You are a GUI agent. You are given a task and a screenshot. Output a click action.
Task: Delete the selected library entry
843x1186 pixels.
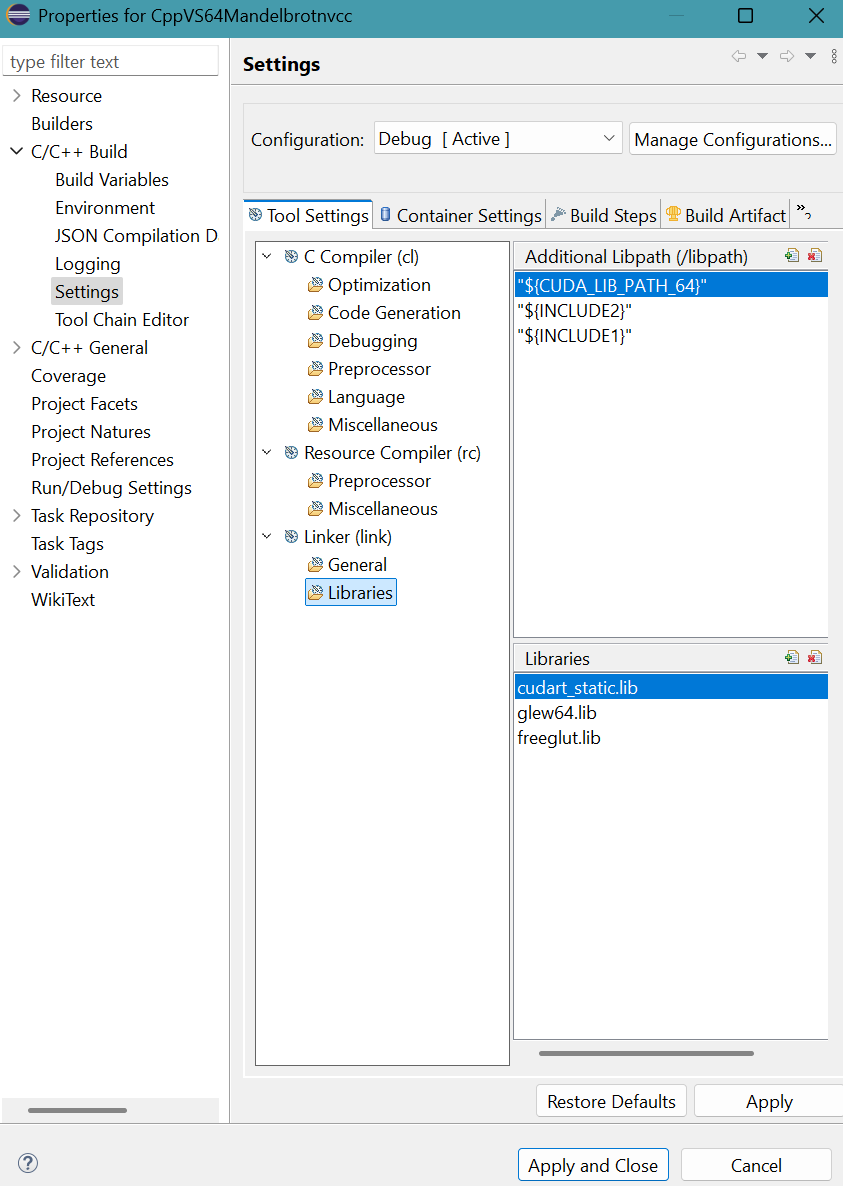tap(814, 657)
